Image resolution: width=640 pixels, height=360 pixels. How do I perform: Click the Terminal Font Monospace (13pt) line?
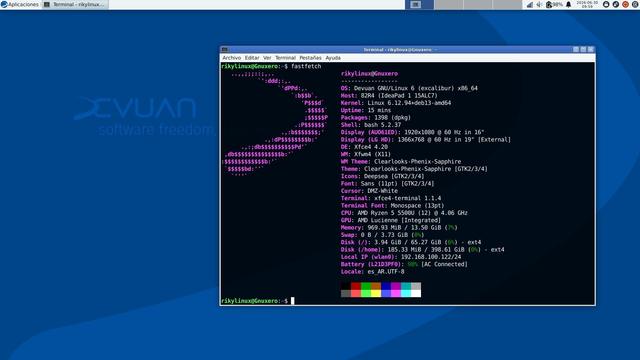click(393, 206)
